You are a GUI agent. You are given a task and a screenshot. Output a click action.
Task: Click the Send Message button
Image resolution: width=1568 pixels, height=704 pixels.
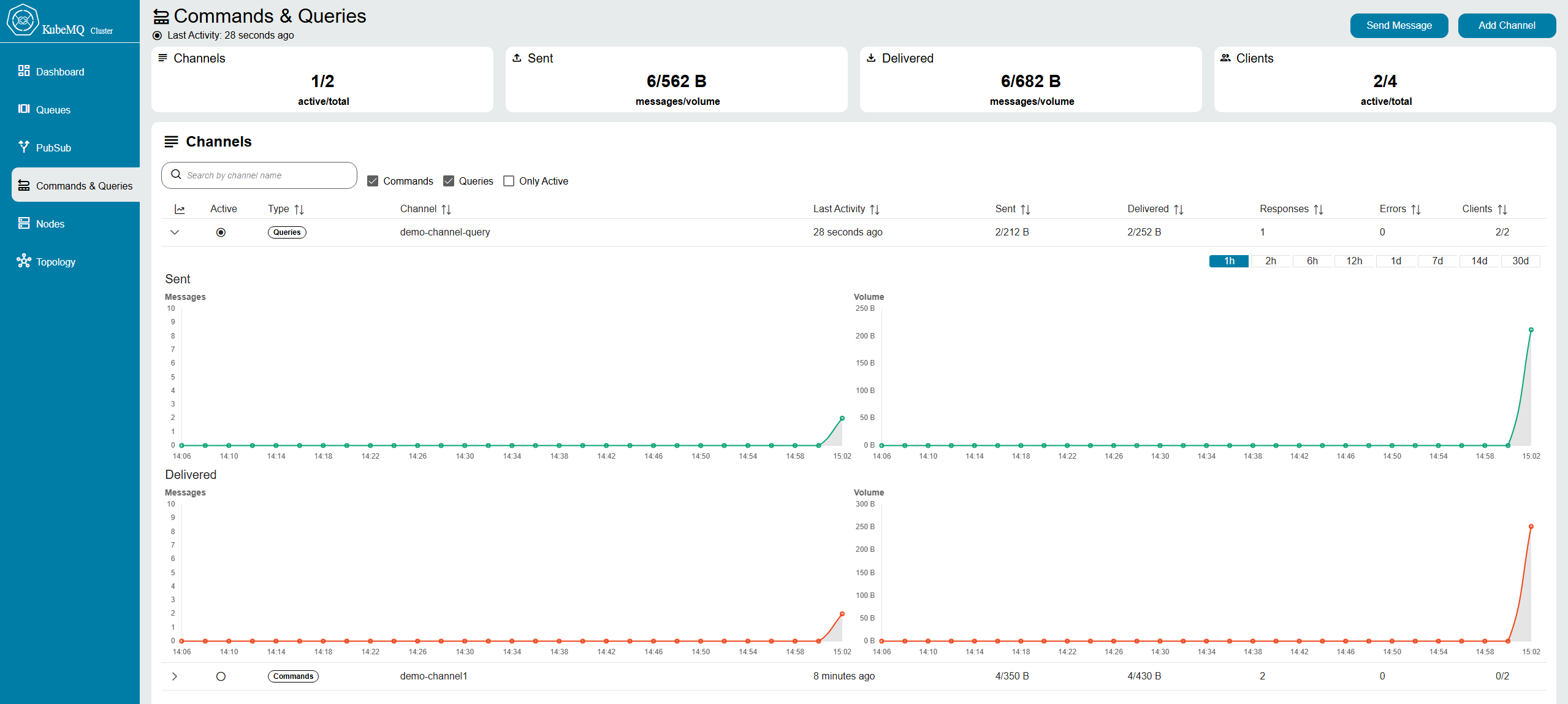coord(1399,26)
